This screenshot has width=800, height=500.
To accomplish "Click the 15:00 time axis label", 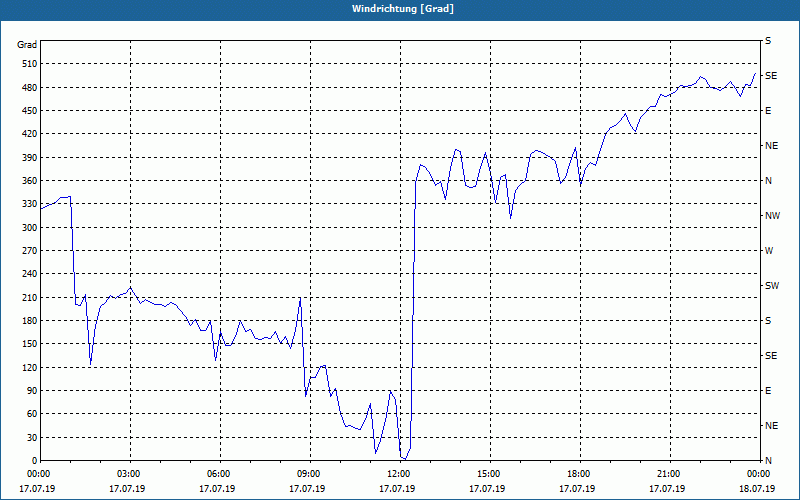I will point(490,474).
